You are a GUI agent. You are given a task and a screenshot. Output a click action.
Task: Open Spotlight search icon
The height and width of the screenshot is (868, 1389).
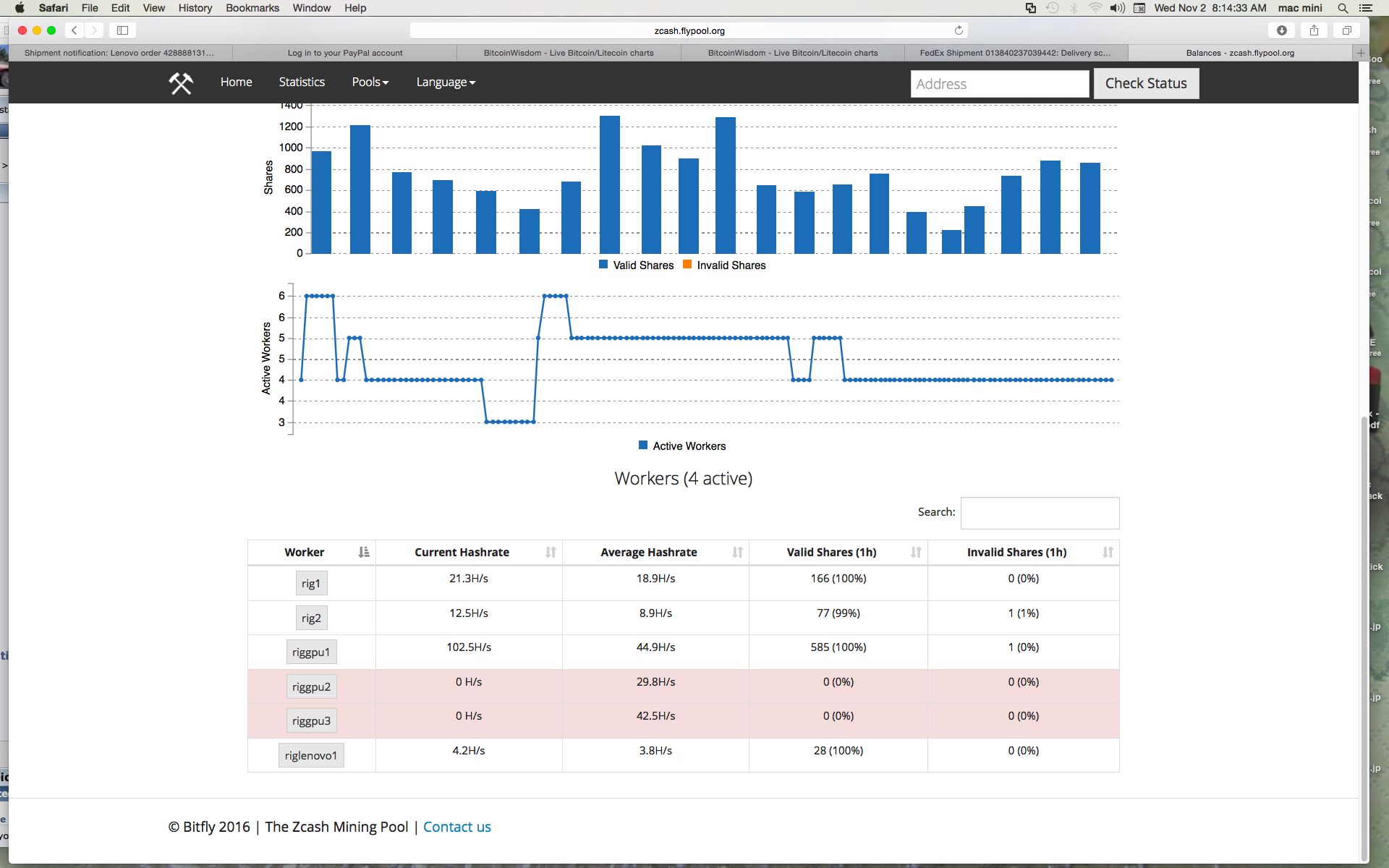[1343, 8]
